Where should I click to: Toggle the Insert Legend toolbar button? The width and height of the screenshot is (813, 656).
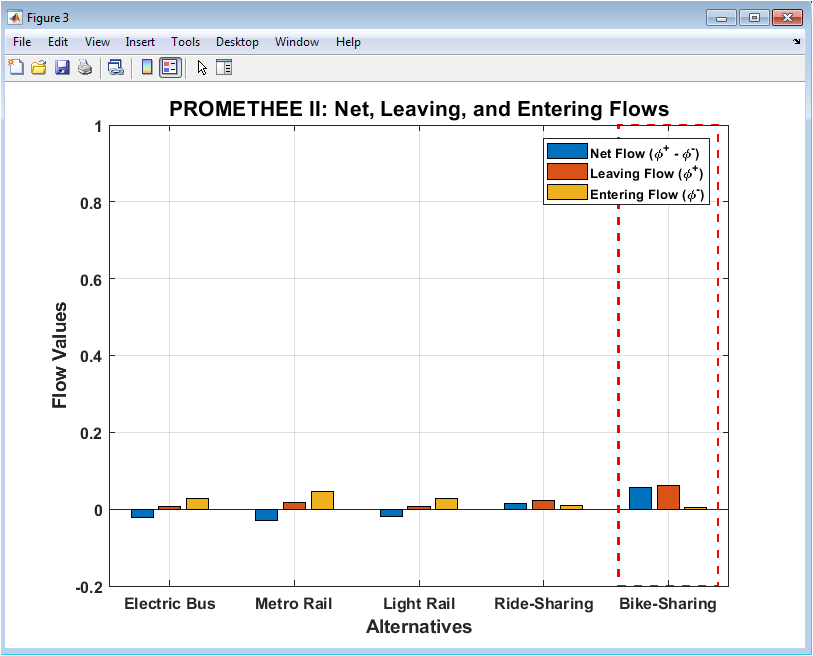(170, 67)
